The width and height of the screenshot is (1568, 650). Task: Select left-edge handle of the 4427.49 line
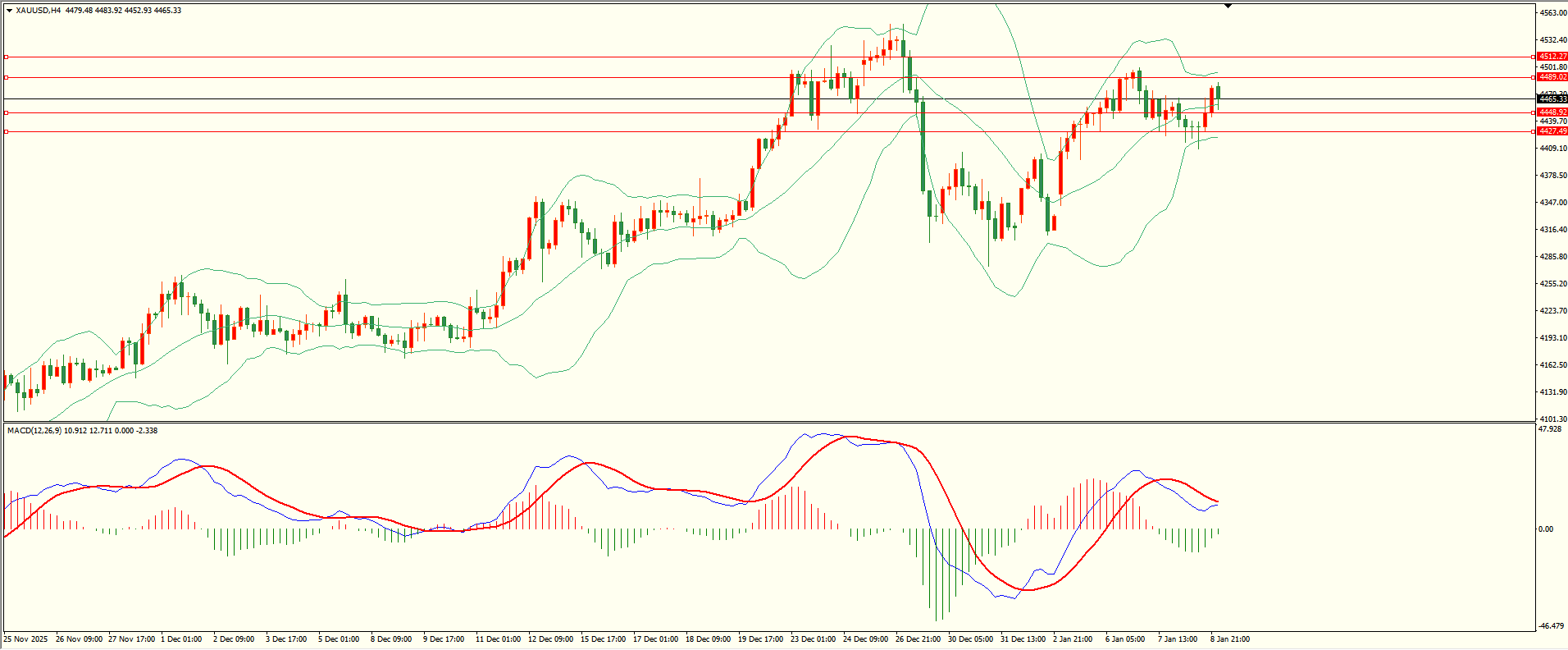point(7,131)
